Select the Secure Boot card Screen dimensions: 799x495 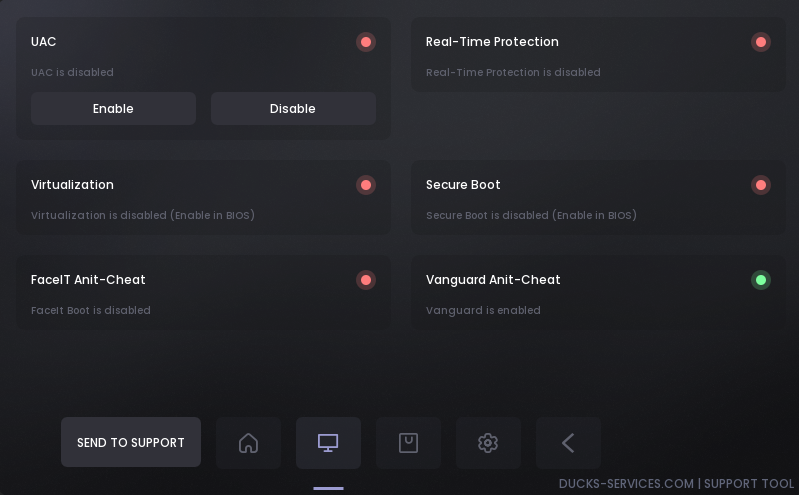pyautogui.click(x=598, y=199)
